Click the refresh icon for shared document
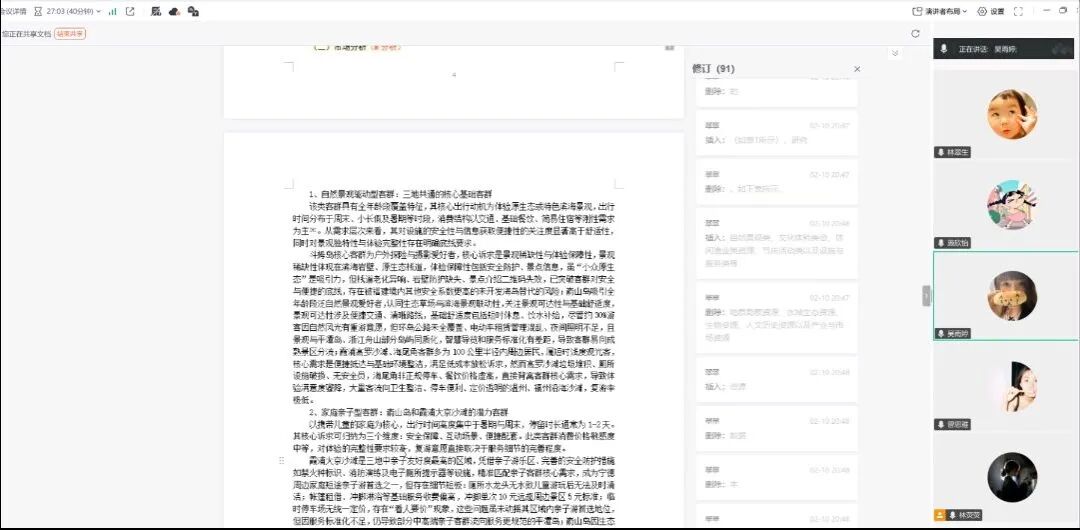Viewport: 1080px width, 530px height. (915, 33)
